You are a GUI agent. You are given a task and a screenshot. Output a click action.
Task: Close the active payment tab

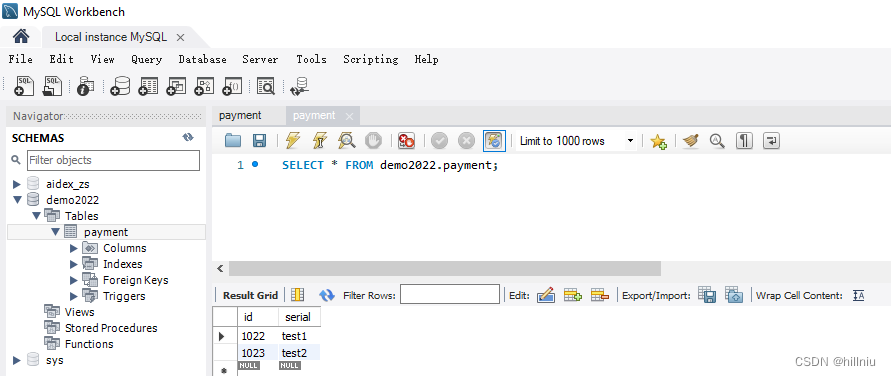coord(349,116)
